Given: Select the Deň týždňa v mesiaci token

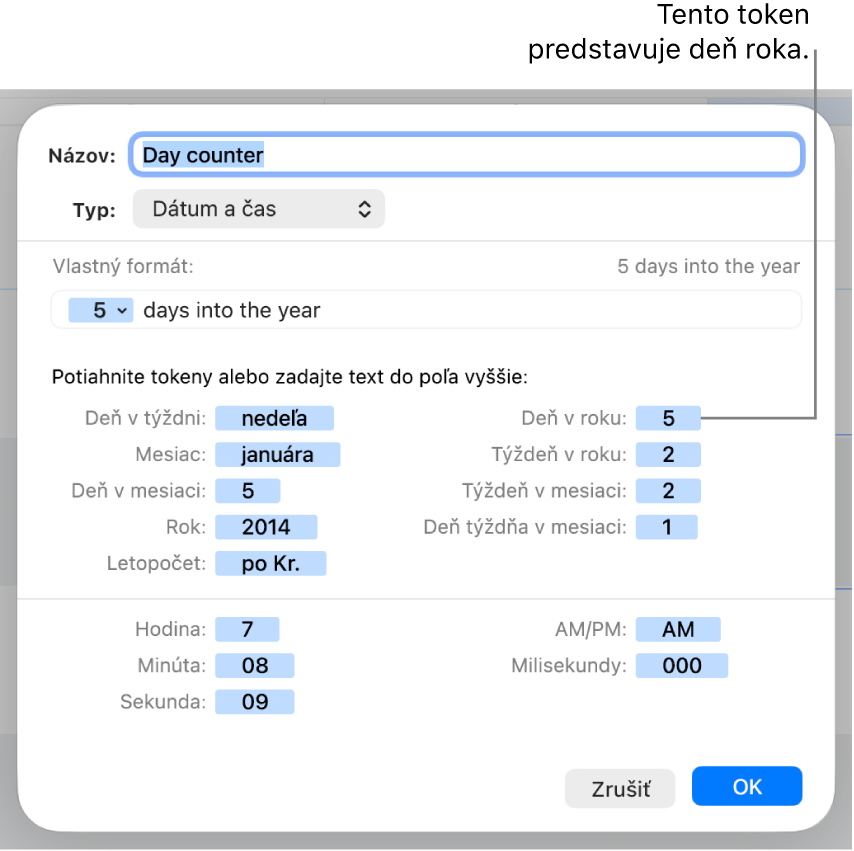Looking at the screenshot, I should [x=667, y=527].
